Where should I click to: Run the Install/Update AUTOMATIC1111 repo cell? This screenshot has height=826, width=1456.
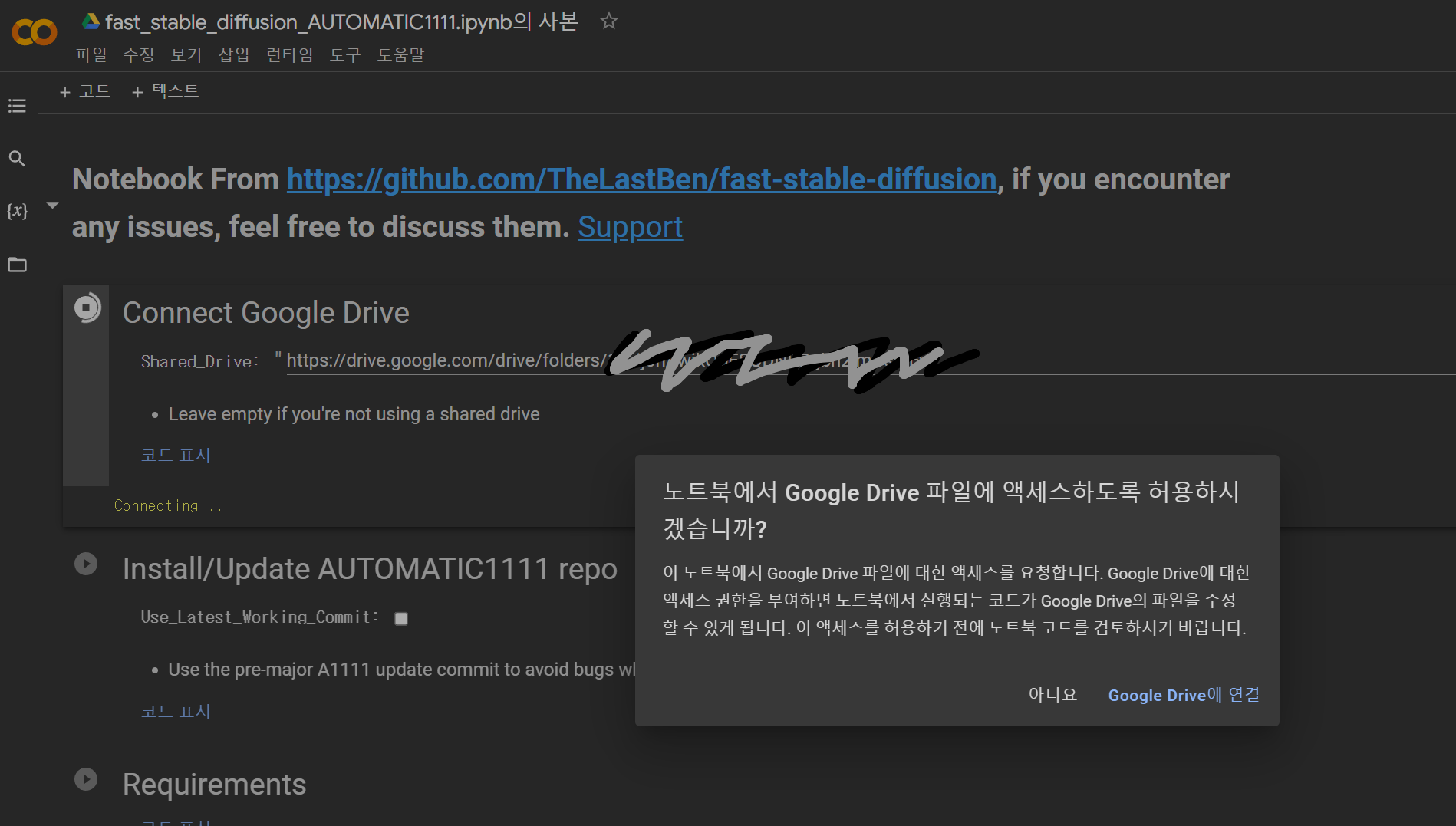pos(86,564)
